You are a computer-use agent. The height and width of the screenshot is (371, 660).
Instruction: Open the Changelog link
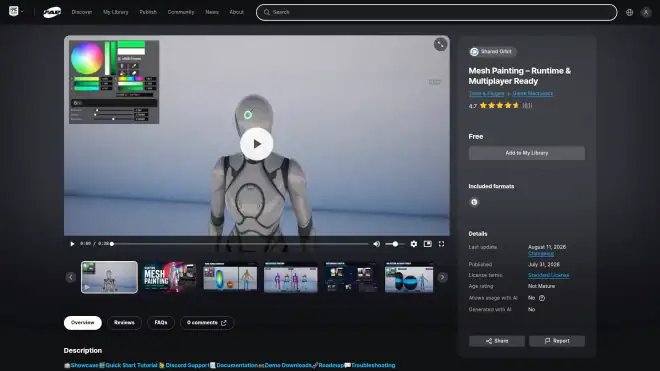(x=541, y=254)
